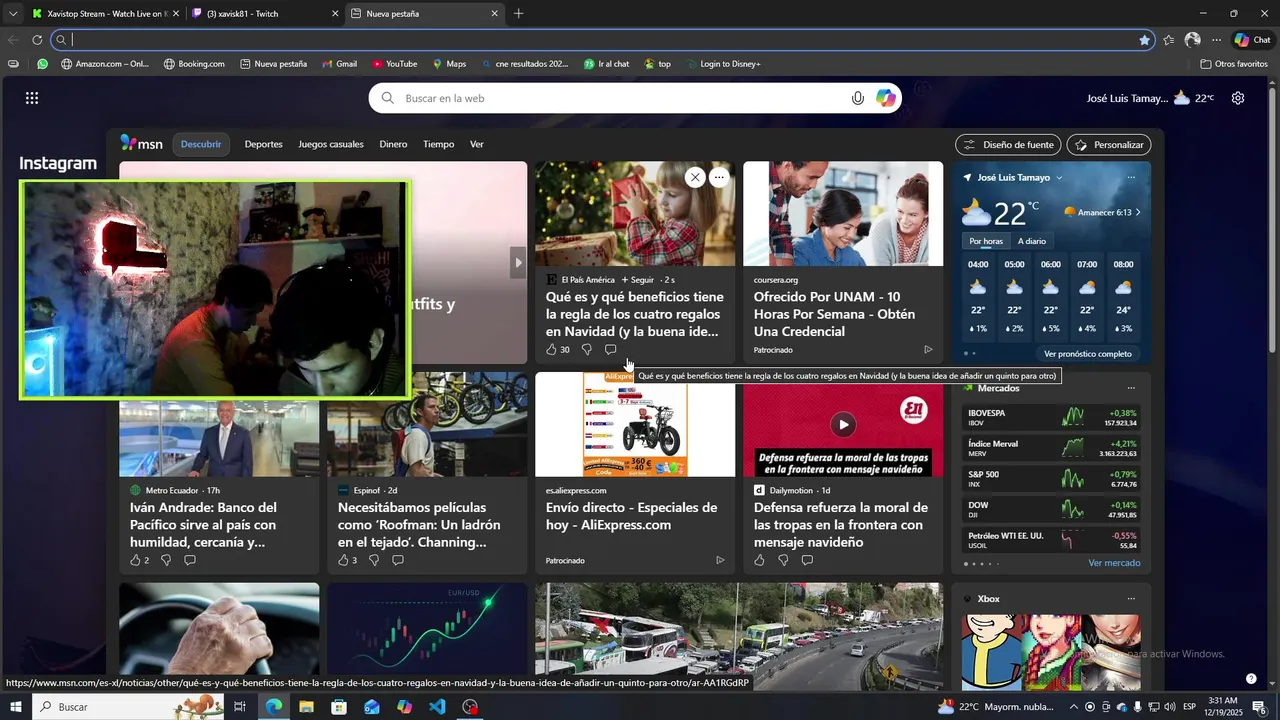
Task: Open comments on four gifts rule article
Action: [x=610, y=350]
